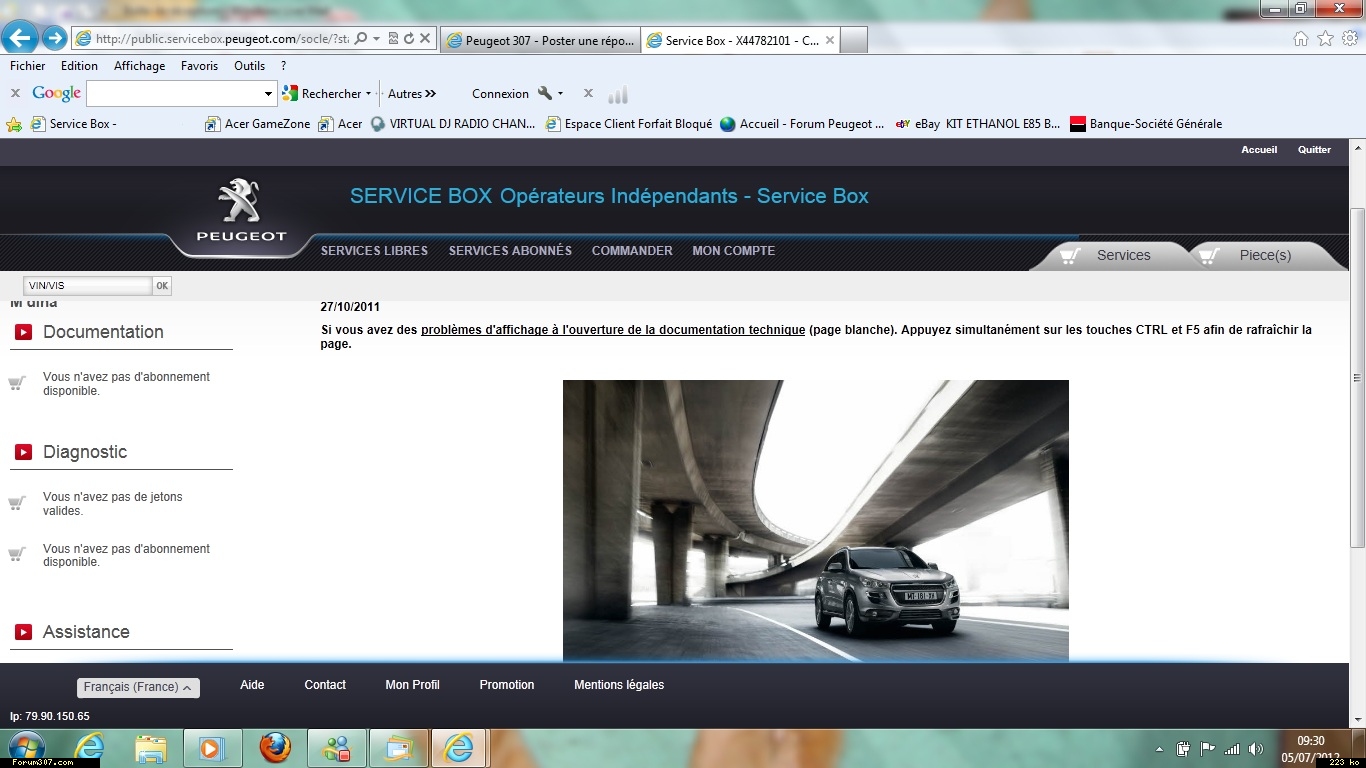Click the signal bars icon in Google toolbar

click(618, 95)
